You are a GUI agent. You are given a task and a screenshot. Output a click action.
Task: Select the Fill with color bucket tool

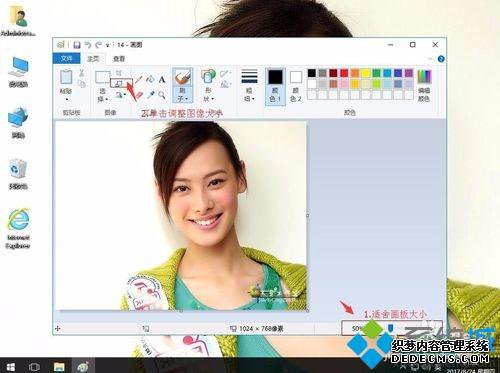pos(150,80)
